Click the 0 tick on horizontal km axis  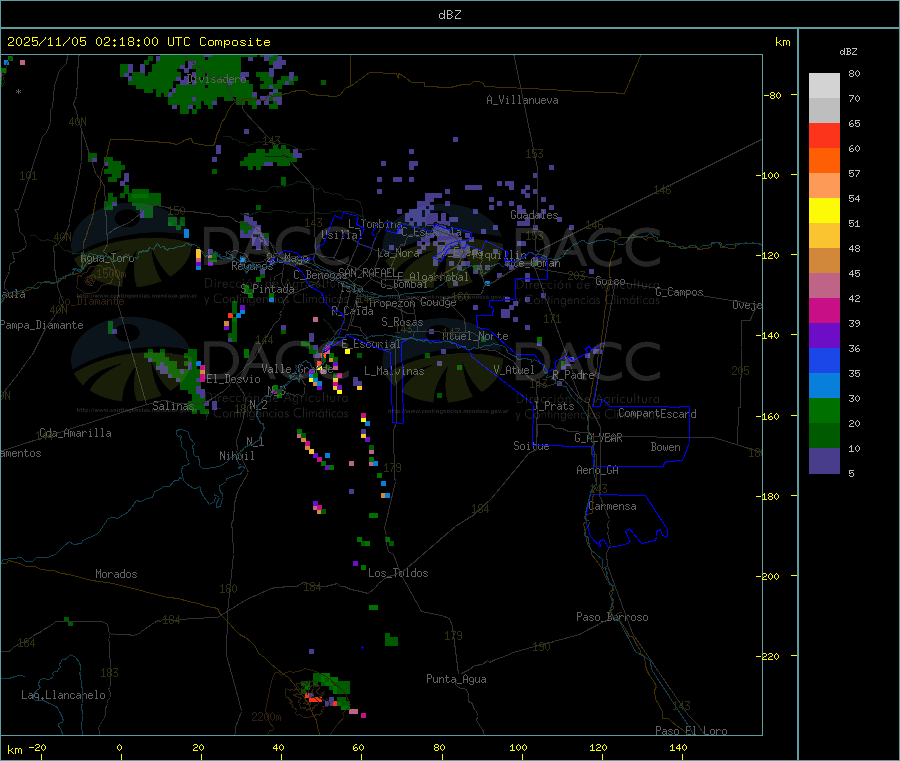(119, 747)
